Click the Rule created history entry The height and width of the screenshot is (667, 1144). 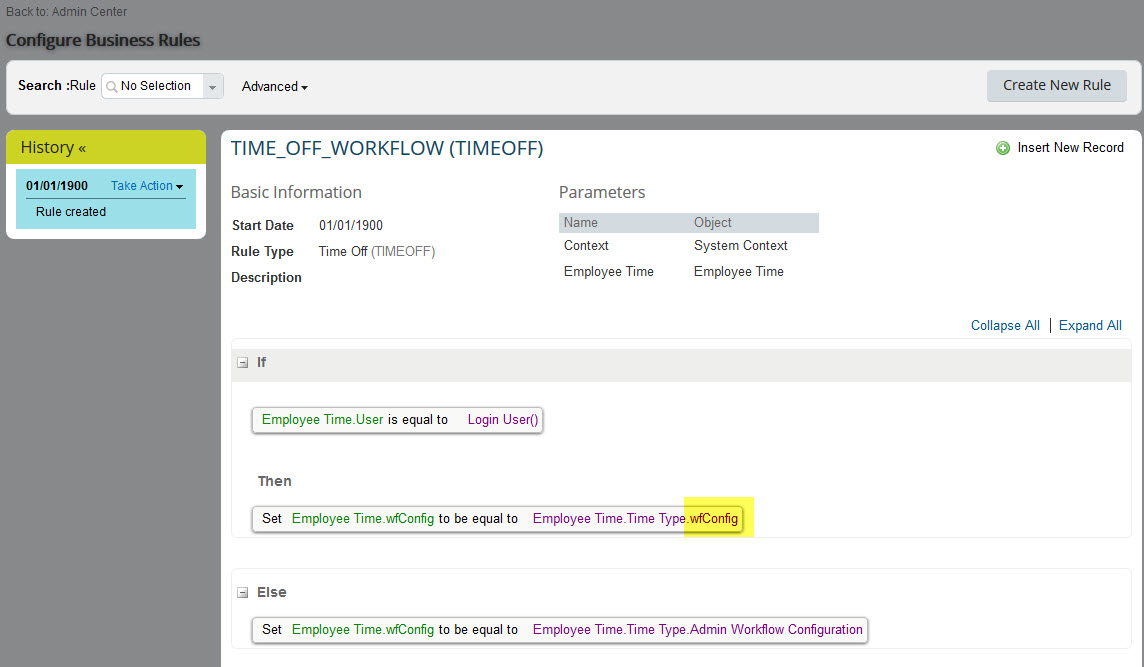(x=71, y=212)
